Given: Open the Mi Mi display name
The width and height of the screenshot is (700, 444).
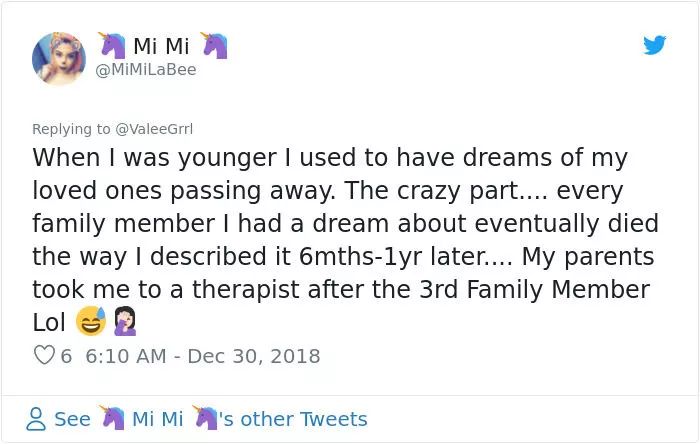Looking at the screenshot, I should pos(161,46).
